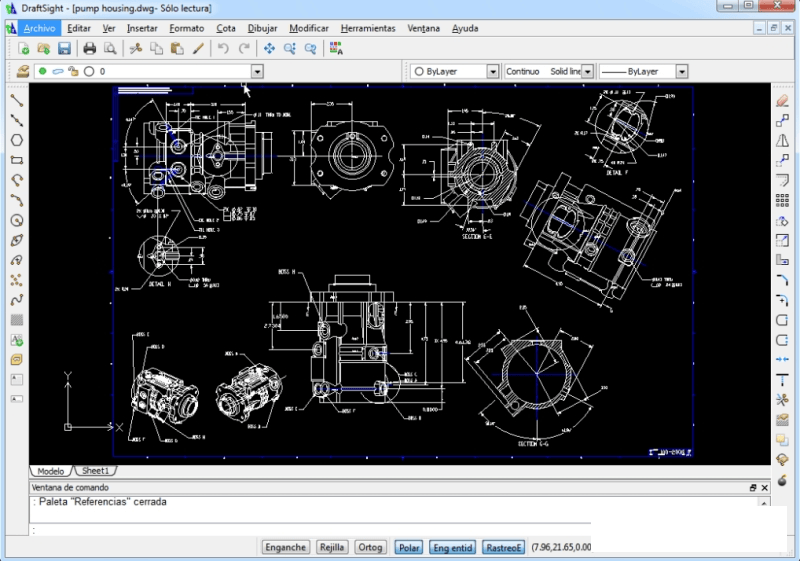Toggle the Rejilla grid display

[x=332, y=547]
